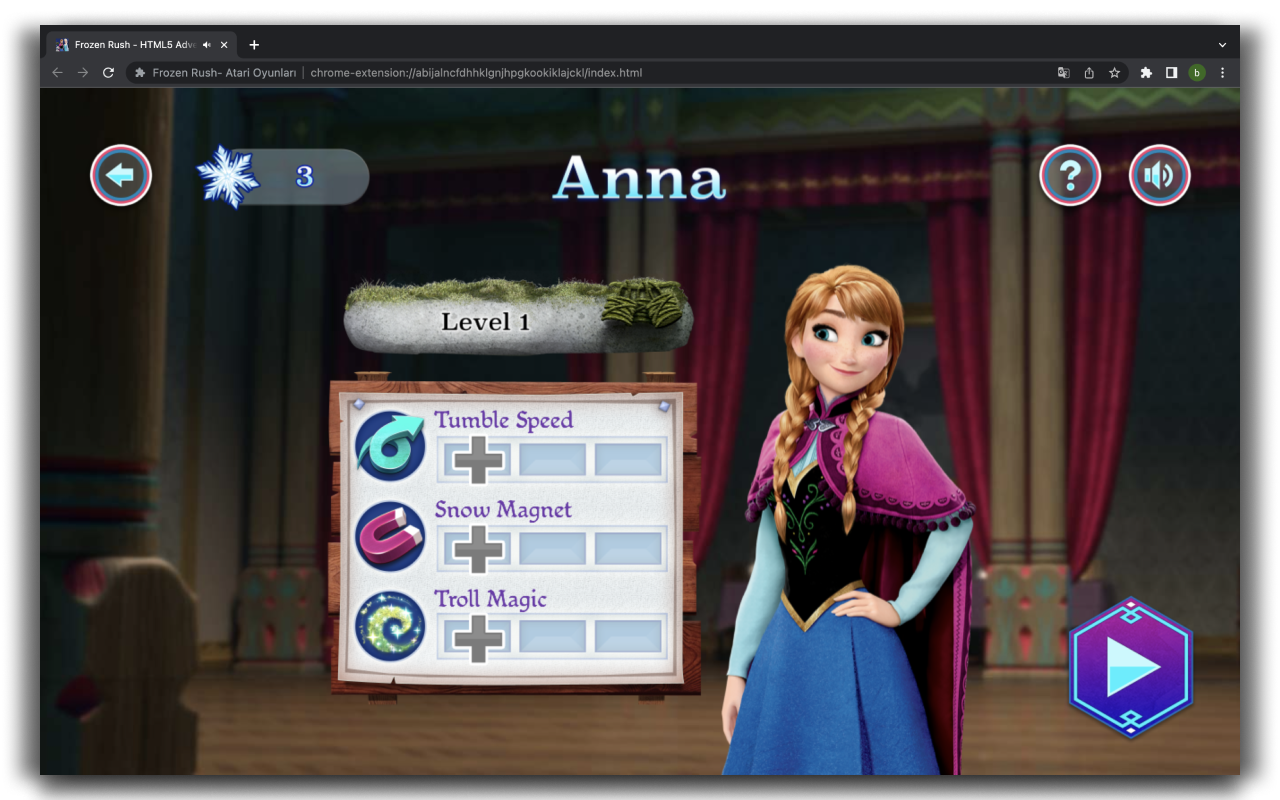Click the second Tumble Speed upgrade slot
Viewport: 1280px width, 800px height.
553,460
